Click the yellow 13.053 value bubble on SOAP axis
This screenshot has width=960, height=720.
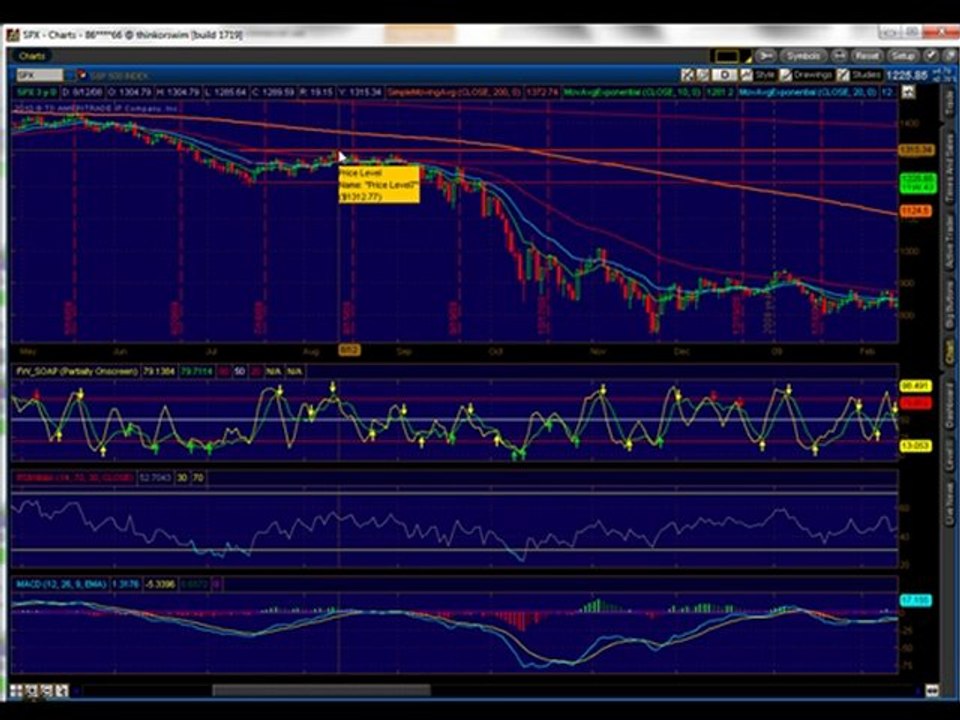click(x=915, y=446)
